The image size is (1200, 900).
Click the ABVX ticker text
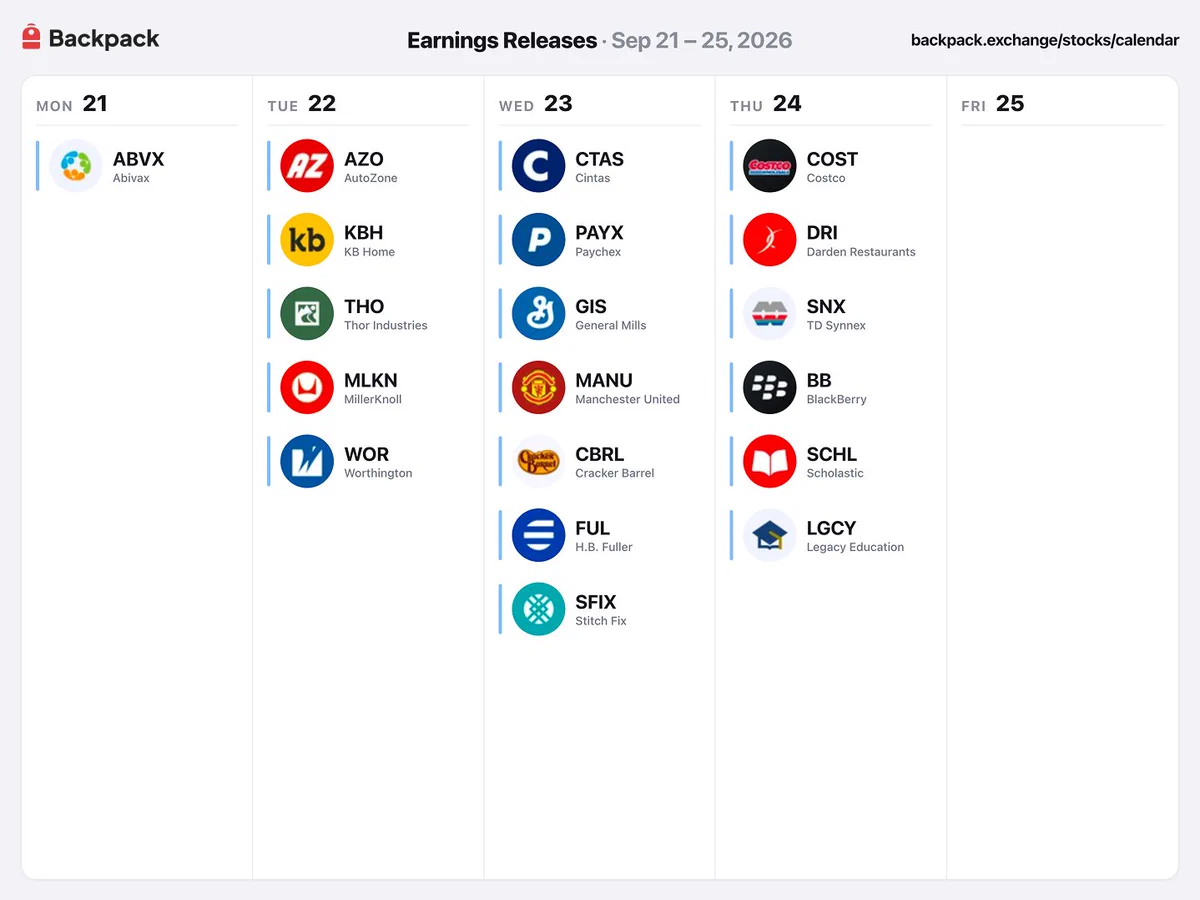click(139, 159)
